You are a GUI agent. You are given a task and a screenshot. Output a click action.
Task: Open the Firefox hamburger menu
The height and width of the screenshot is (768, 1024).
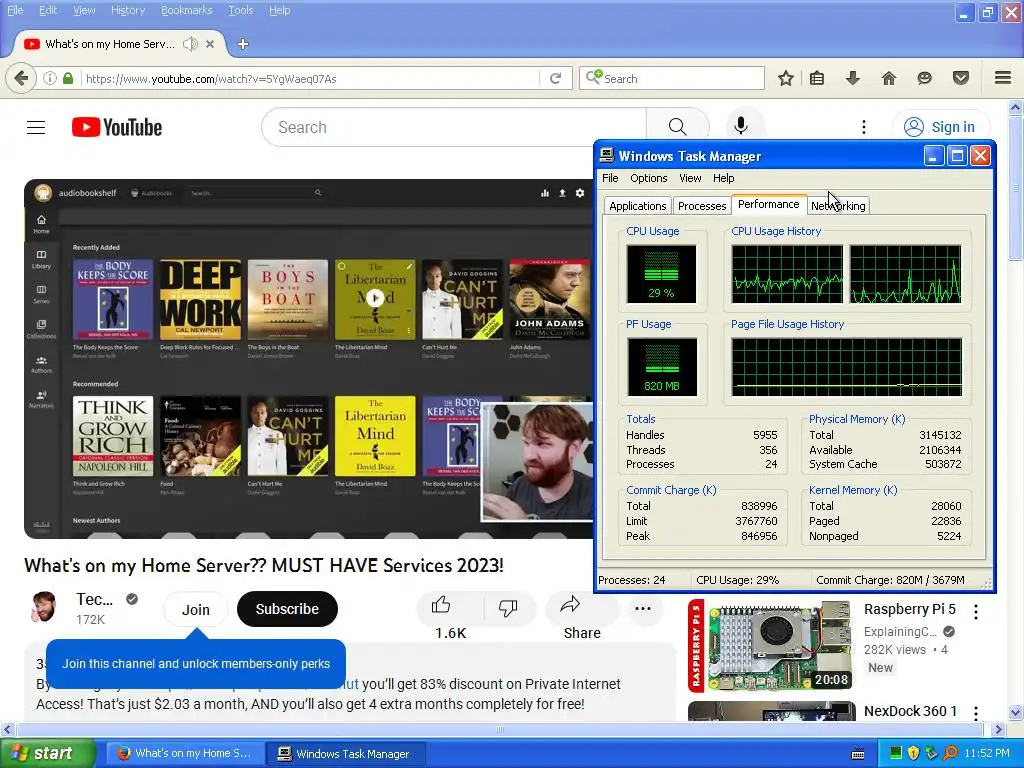tap(1003, 78)
